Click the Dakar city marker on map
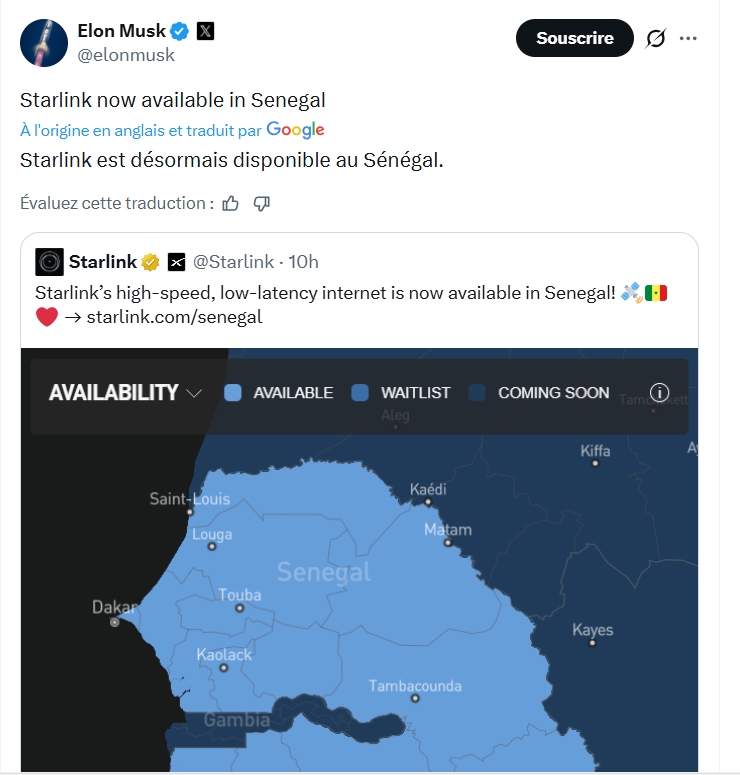Screen dimensions: 740x775 click(114, 622)
